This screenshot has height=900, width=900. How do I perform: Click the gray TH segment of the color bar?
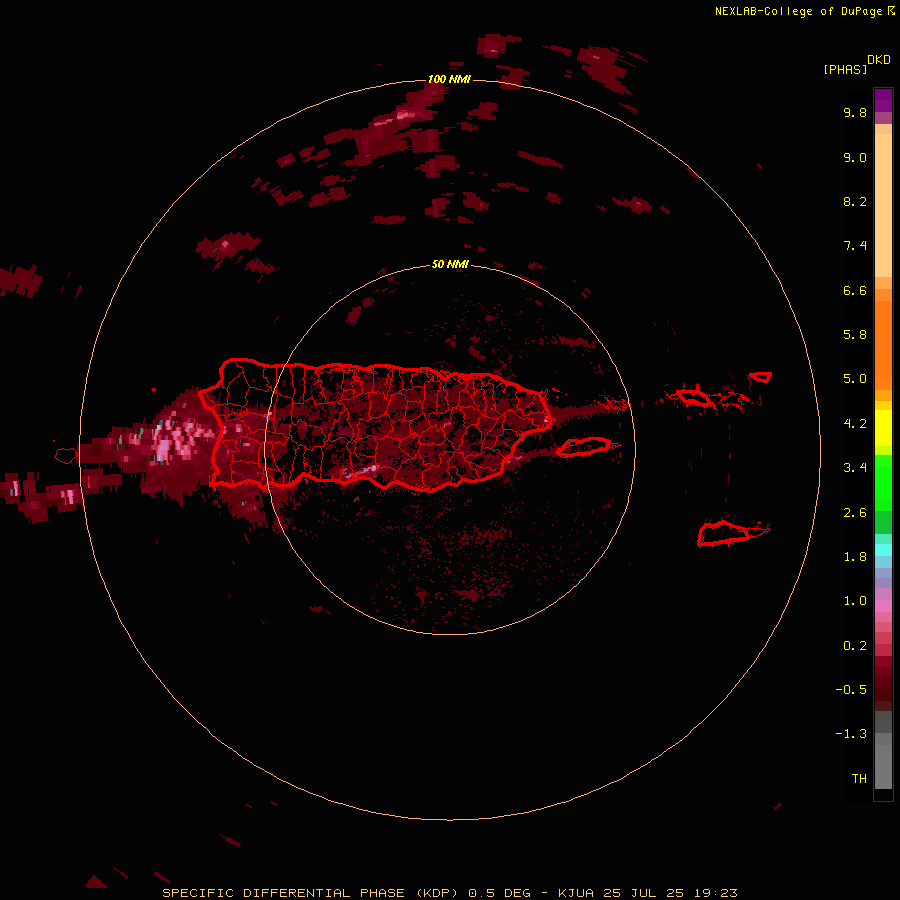[x=883, y=766]
